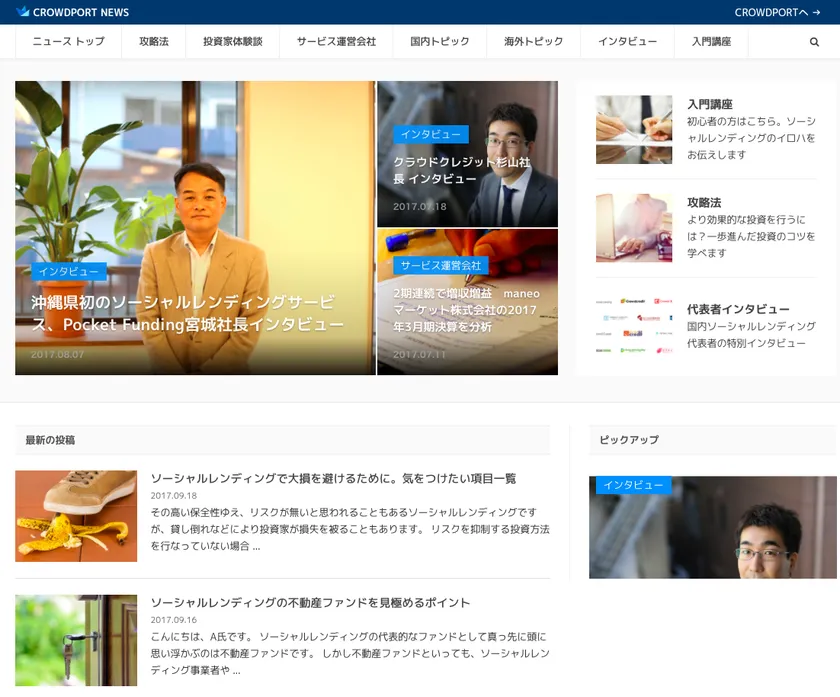Click the サービス運営会社 tag on the maneo card
Screen dimensions: 840x697
click(440, 265)
